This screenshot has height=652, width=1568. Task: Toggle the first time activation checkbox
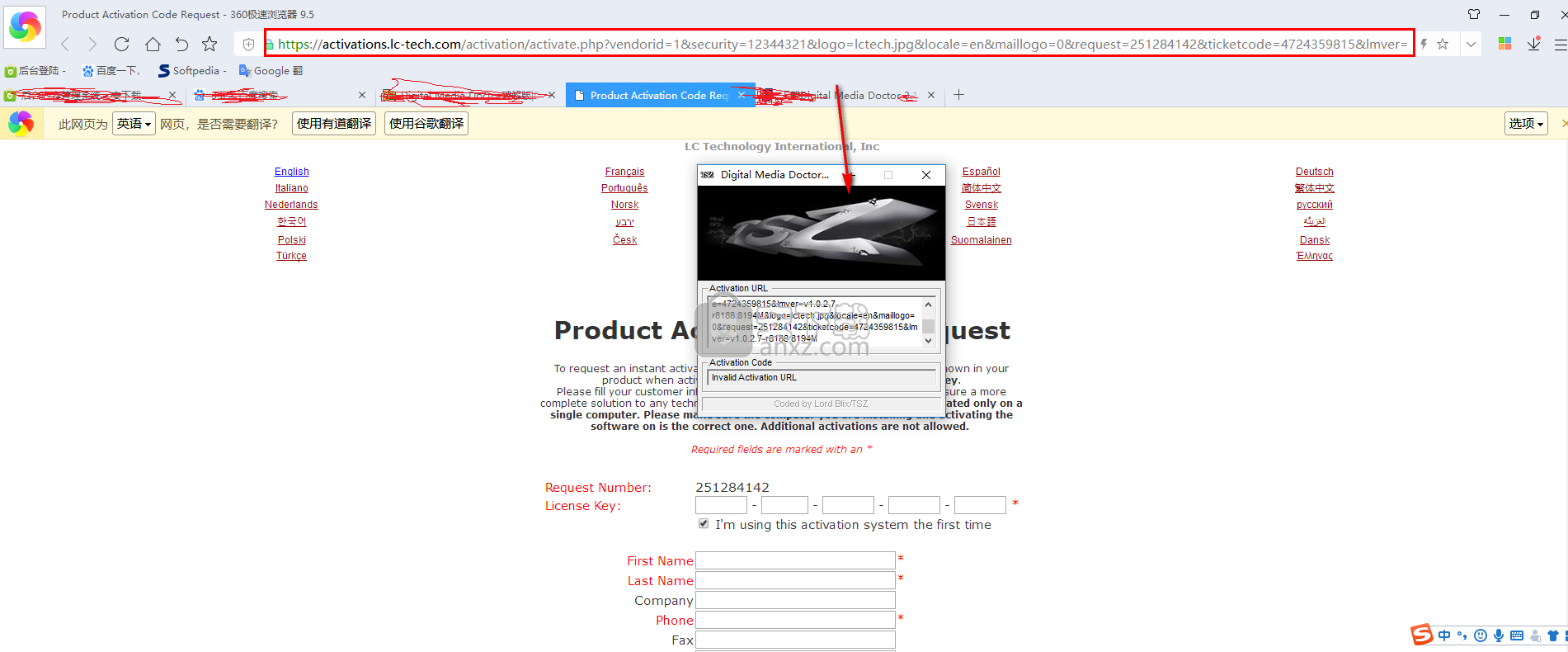click(x=704, y=523)
